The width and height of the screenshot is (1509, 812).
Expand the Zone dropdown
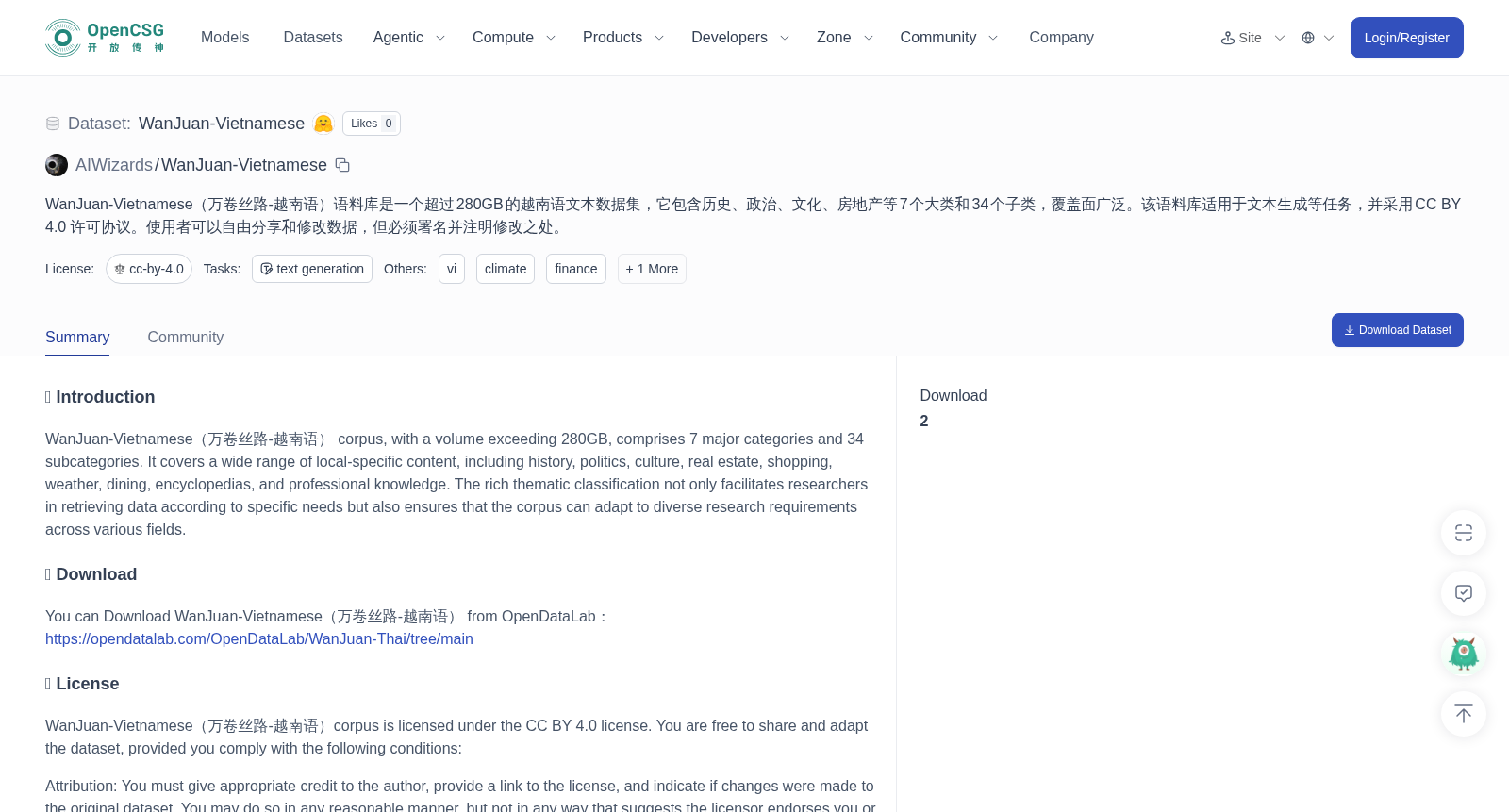pyautogui.click(x=845, y=38)
